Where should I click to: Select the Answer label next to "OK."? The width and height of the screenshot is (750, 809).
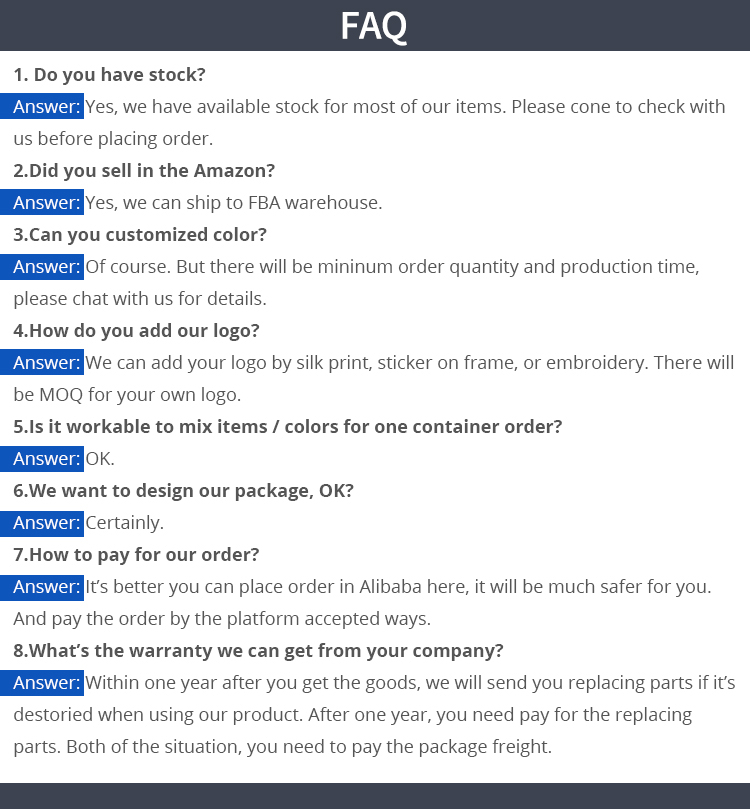(46, 459)
